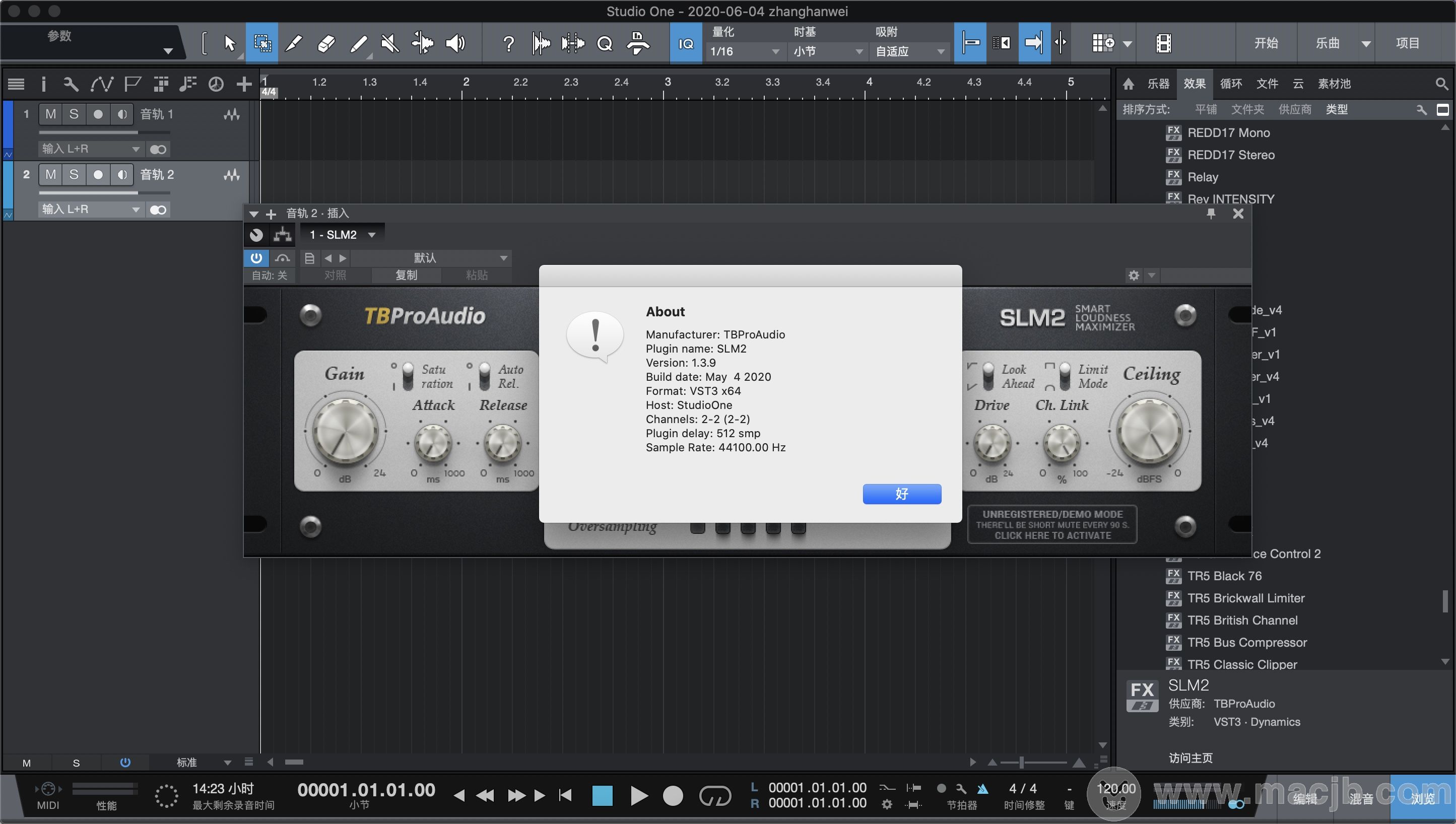Switch to the 素材池 browser tab
Screen dimensions: 1456x824
(1334, 84)
